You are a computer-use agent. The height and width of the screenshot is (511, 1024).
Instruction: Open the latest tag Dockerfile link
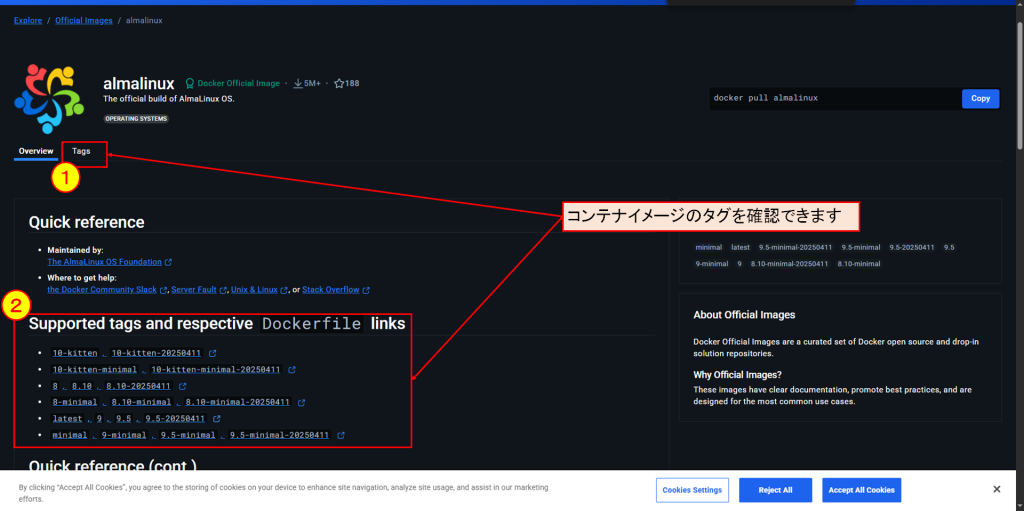point(68,419)
